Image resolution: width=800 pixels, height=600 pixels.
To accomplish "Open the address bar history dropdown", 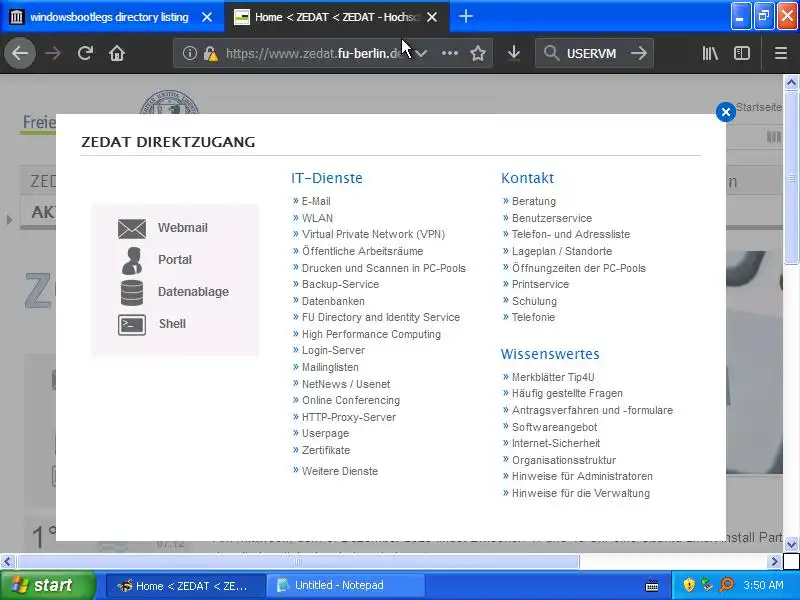I will pos(421,53).
